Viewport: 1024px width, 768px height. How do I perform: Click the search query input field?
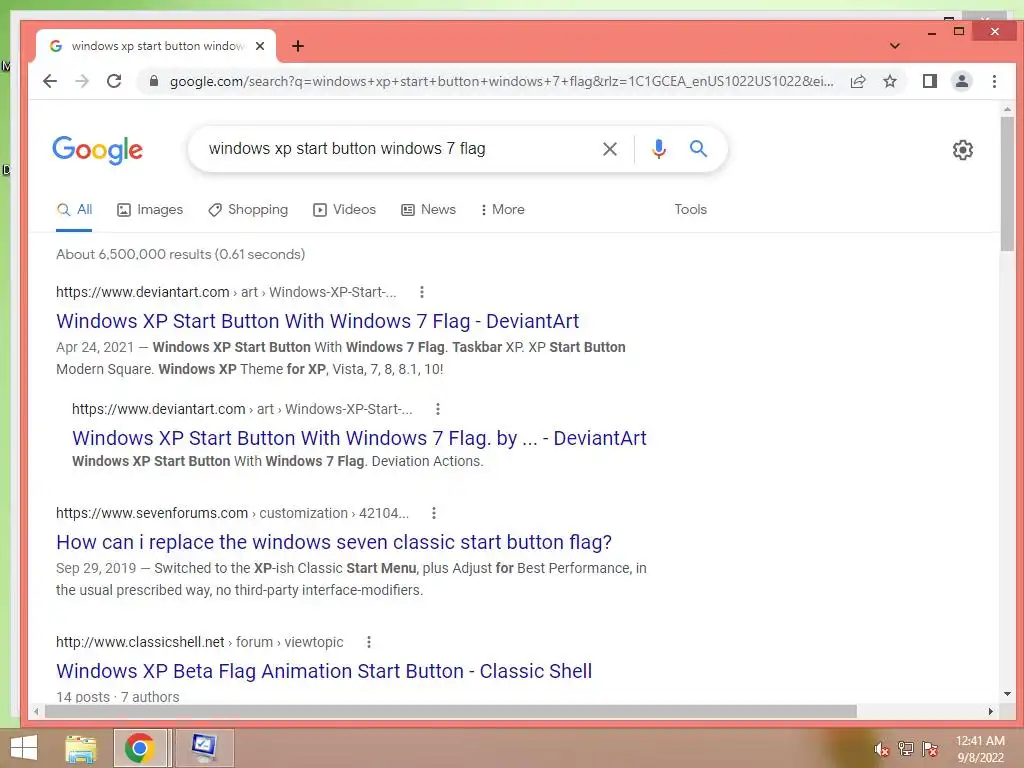point(398,149)
